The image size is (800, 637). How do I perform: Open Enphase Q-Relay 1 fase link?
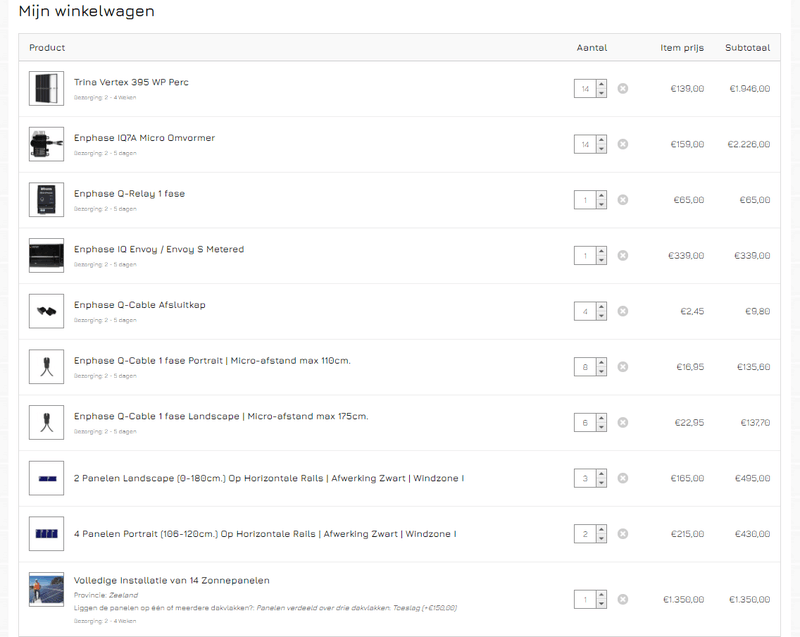point(129,194)
